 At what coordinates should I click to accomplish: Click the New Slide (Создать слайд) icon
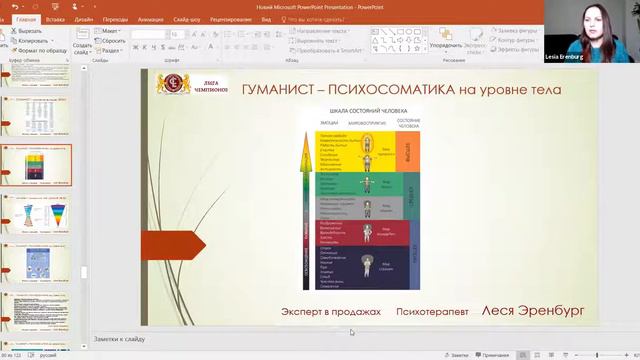pos(82,35)
